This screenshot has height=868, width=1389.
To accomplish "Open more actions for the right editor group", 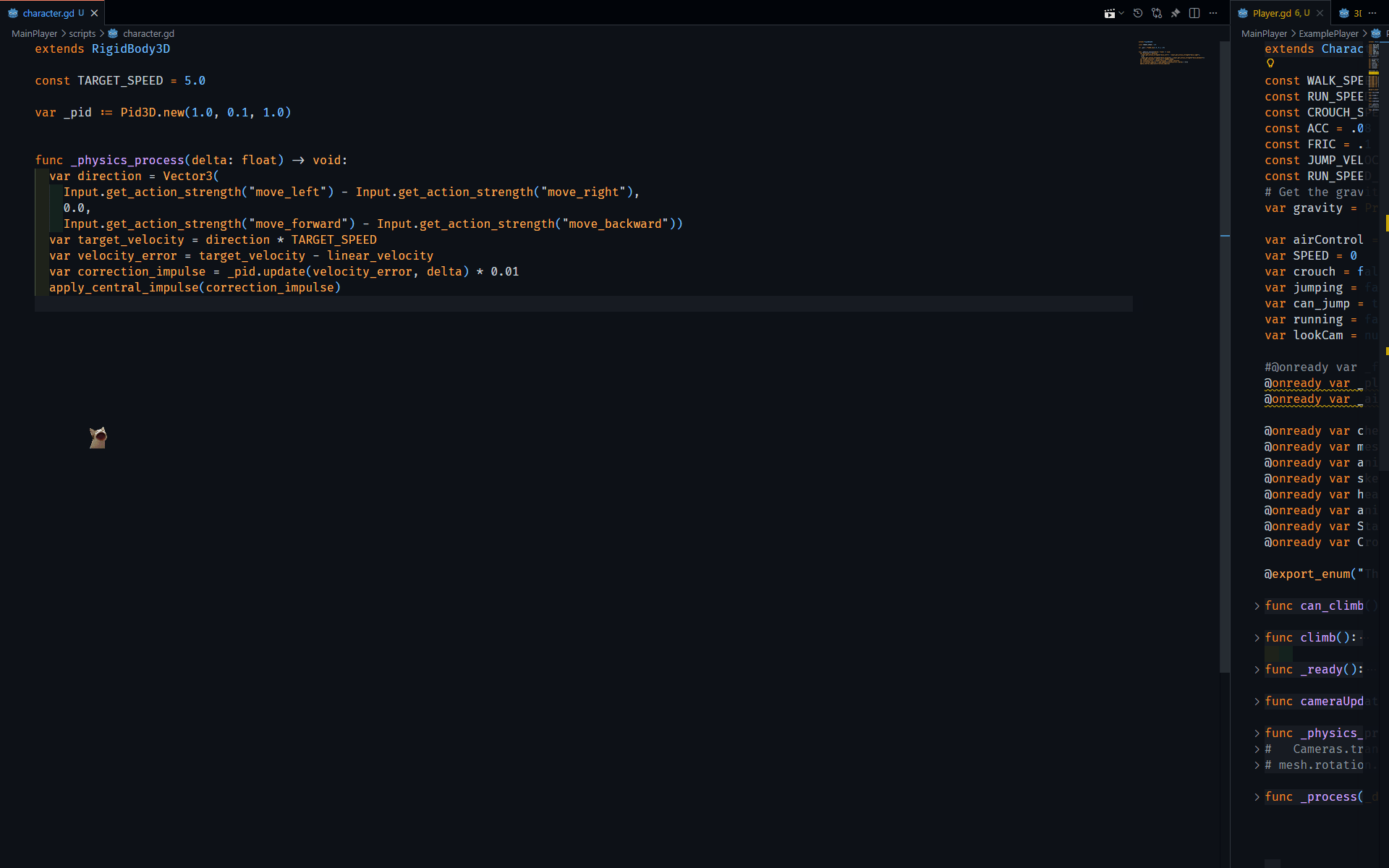I will [1372, 13].
